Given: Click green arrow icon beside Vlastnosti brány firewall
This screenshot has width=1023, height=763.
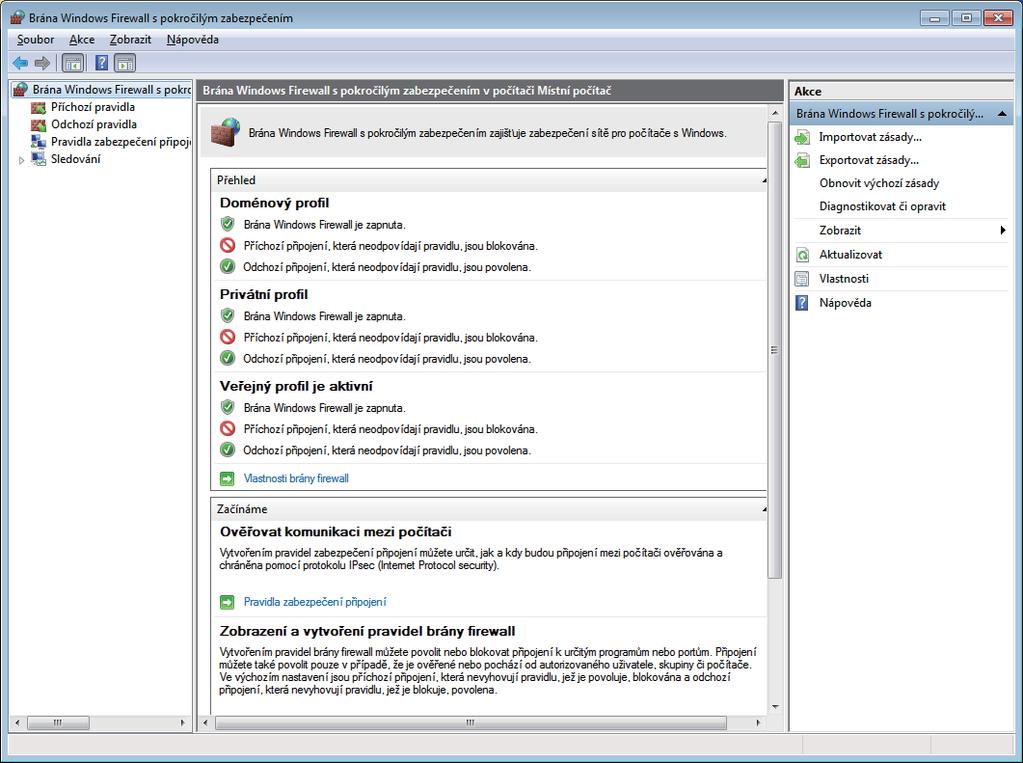Looking at the screenshot, I should click(227, 479).
